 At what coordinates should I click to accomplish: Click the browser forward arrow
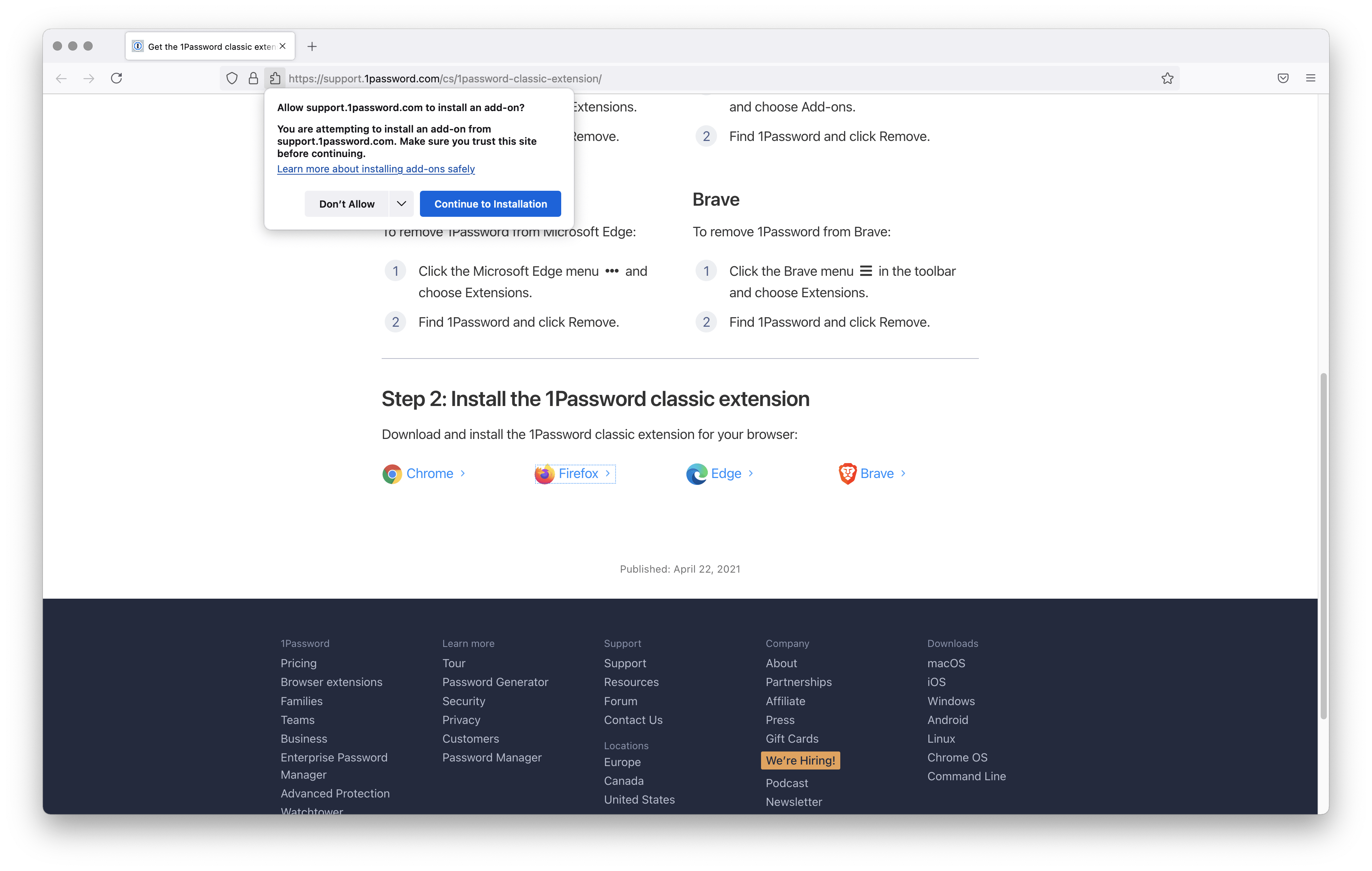pyautogui.click(x=89, y=79)
